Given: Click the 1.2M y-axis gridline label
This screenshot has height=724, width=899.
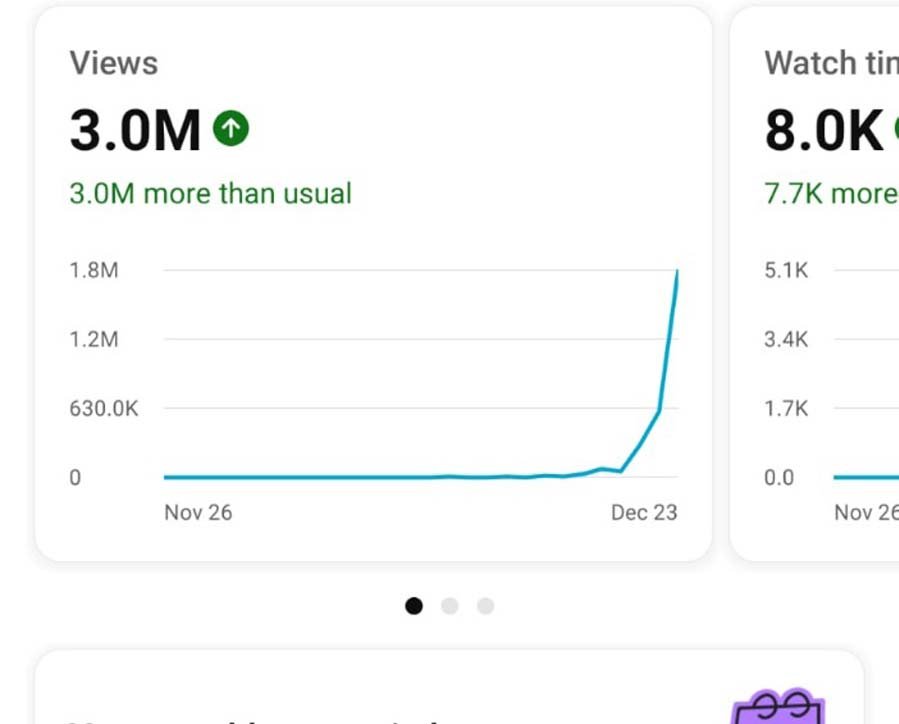Looking at the screenshot, I should 94,339.
